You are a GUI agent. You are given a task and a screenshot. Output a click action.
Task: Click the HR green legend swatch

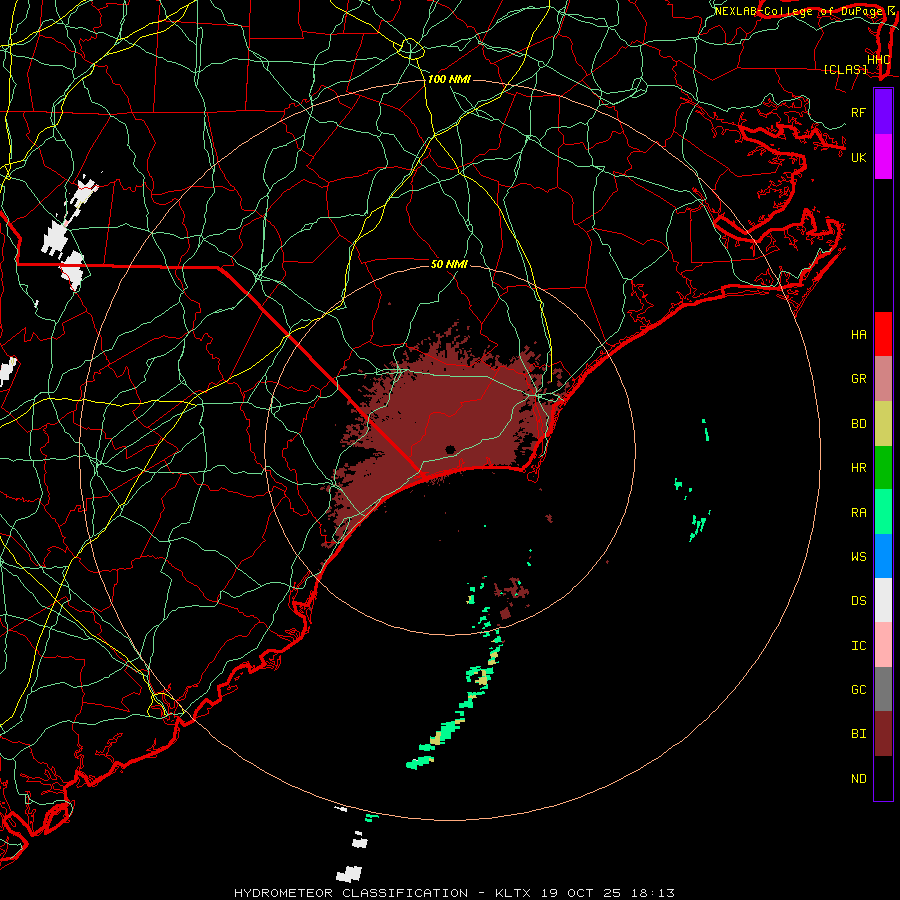click(x=883, y=468)
